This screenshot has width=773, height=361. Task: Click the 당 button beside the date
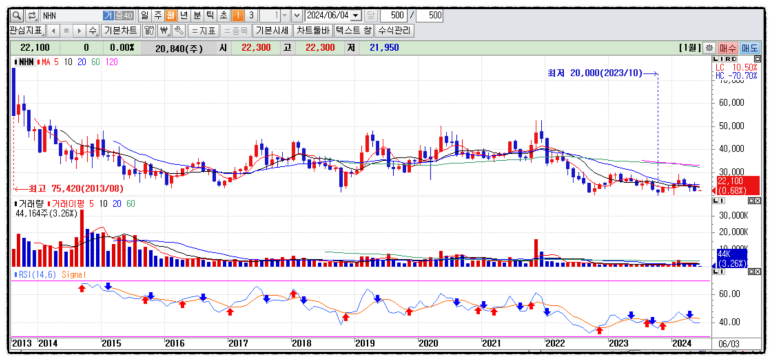[371, 16]
